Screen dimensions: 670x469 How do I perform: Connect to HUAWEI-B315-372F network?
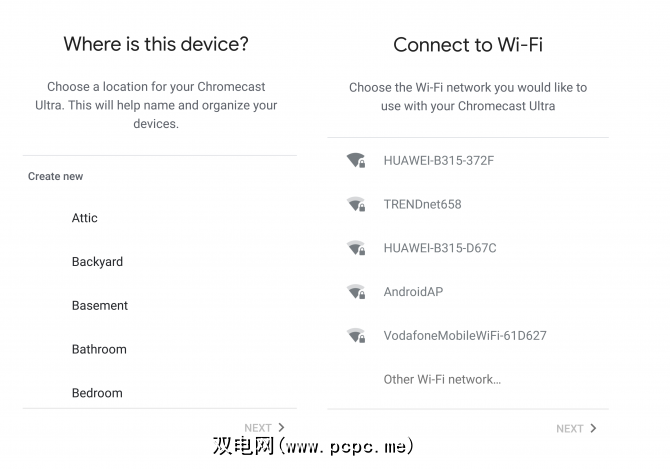439,160
